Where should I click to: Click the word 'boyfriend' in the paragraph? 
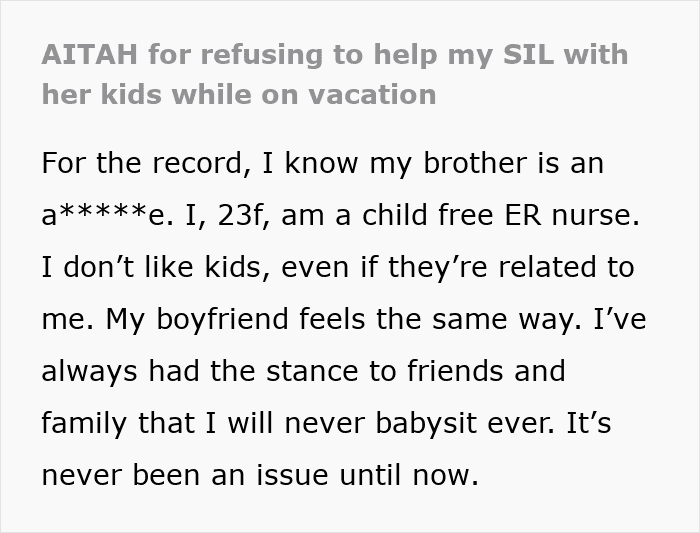pyautogui.click(x=222, y=320)
